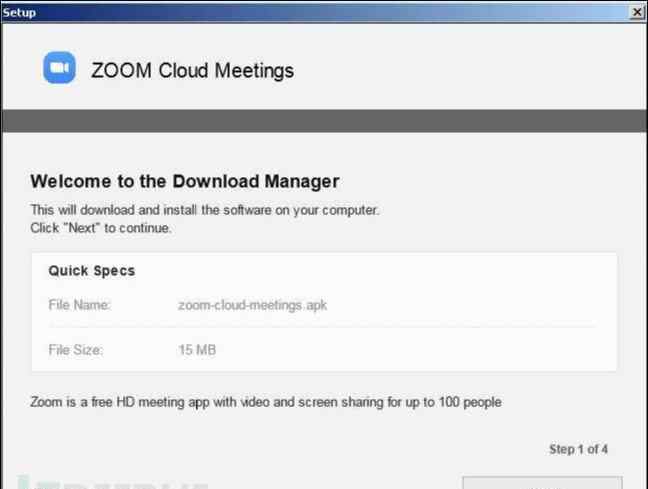This screenshot has height=489, width=648.
Task: Click the partially visible Next button
Action: click(x=542, y=483)
